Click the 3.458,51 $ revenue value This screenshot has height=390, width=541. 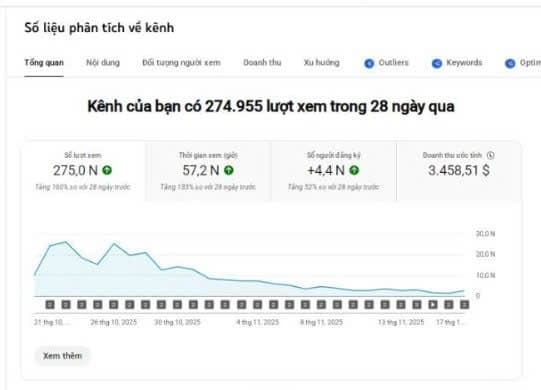(x=459, y=170)
